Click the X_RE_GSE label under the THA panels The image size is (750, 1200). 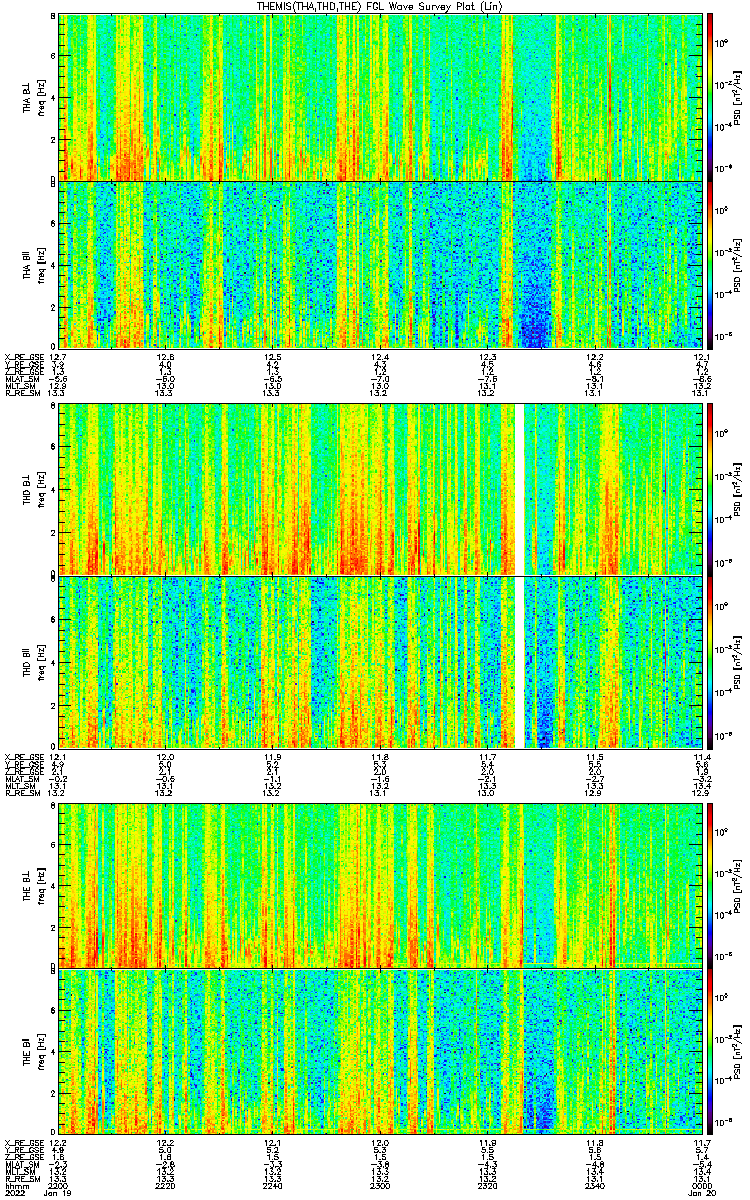tap(22, 357)
